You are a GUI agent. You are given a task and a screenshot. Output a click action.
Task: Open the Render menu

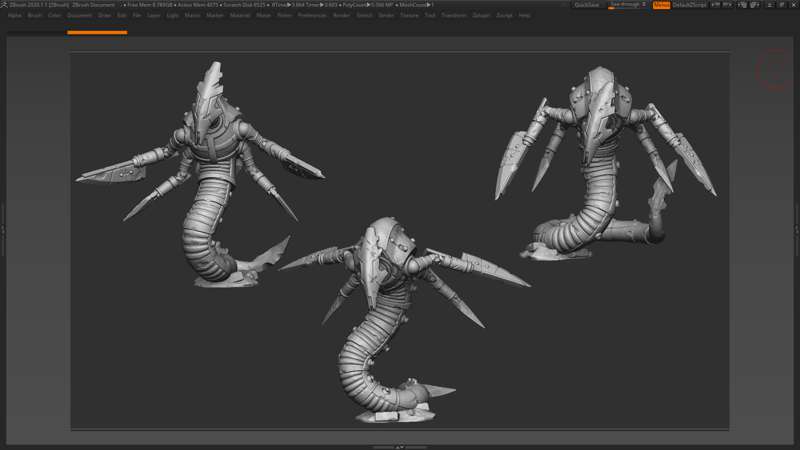[x=341, y=16]
